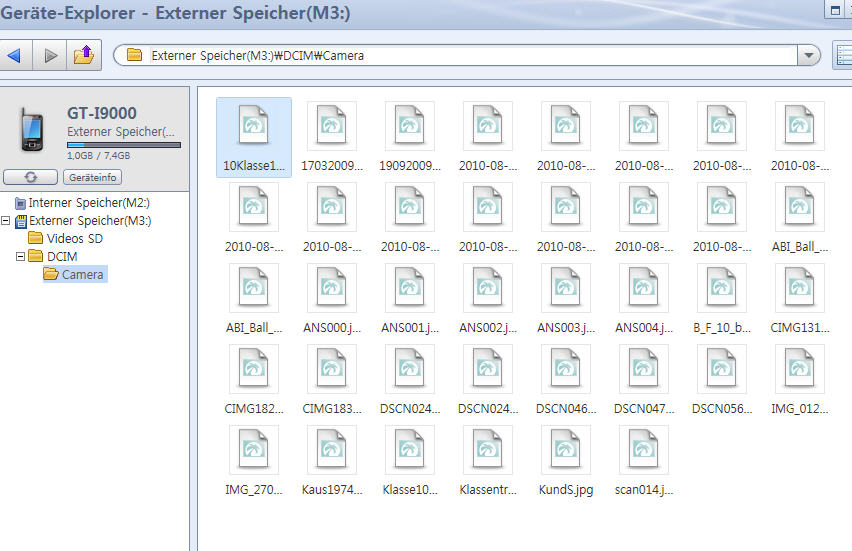Select the IMG_012... image file
Image resolution: width=852 pixels, height=551 pixels.
click(800, 380)
